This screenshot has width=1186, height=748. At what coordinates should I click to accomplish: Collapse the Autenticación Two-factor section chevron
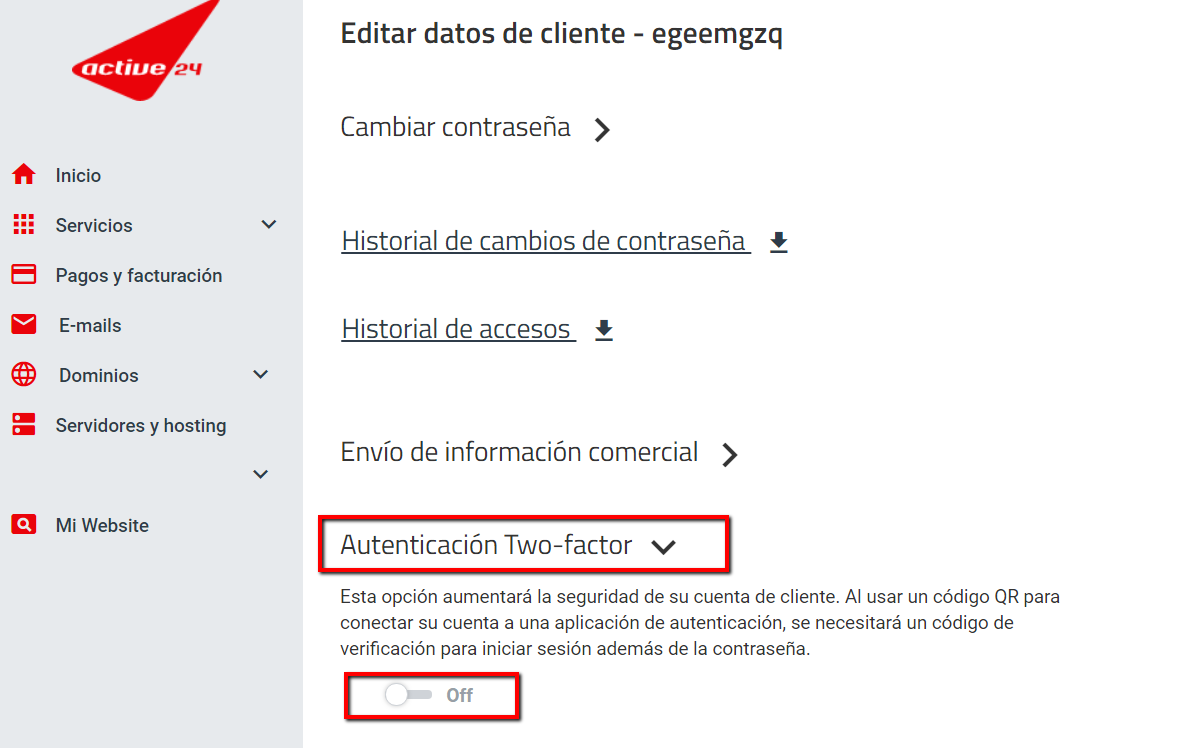[663, 547]
